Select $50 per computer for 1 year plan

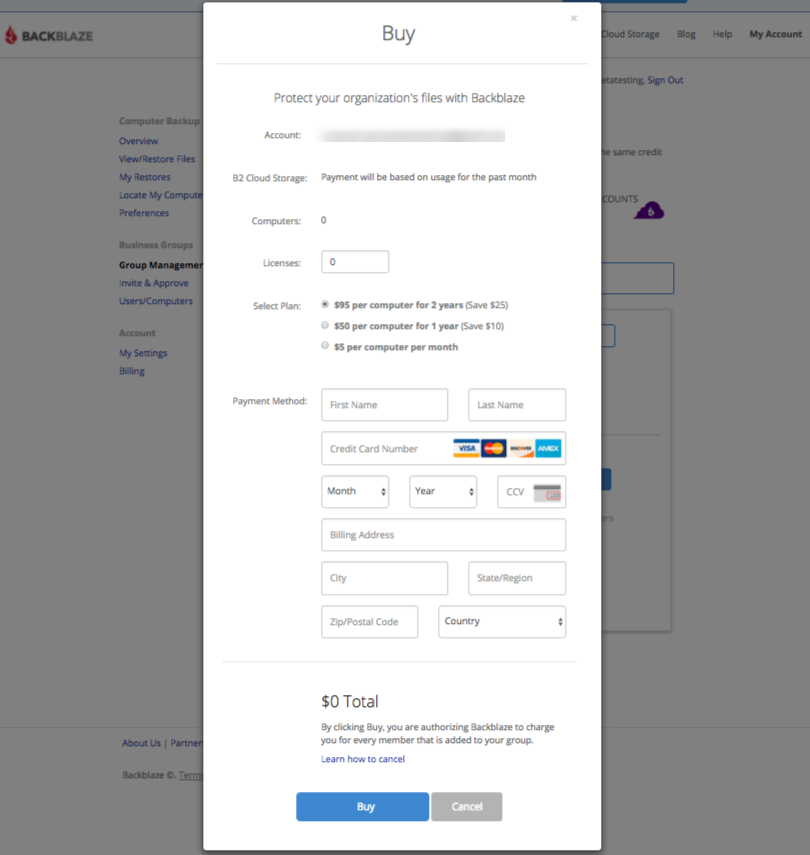tap(325, 325)
